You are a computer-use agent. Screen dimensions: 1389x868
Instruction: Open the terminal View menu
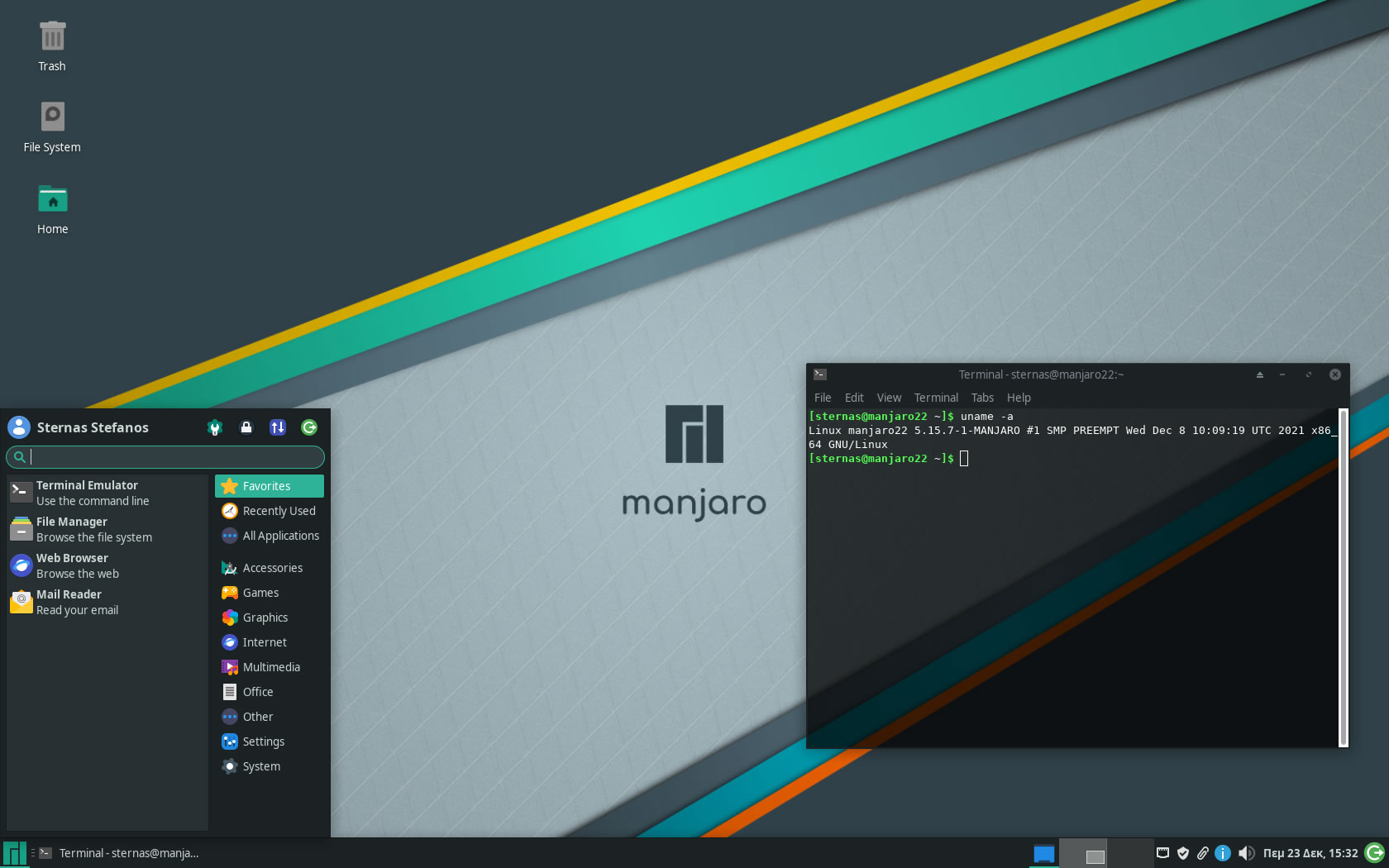(x=889, y=398)
